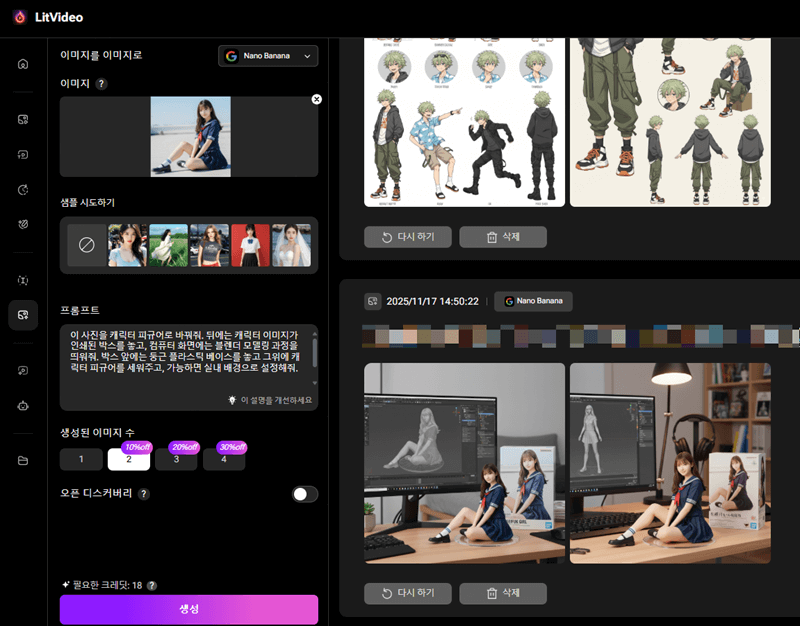Viewport: 800px width, 626px height.
Task: Go to the Home icon in the sidebar
Action: point(23,64)
